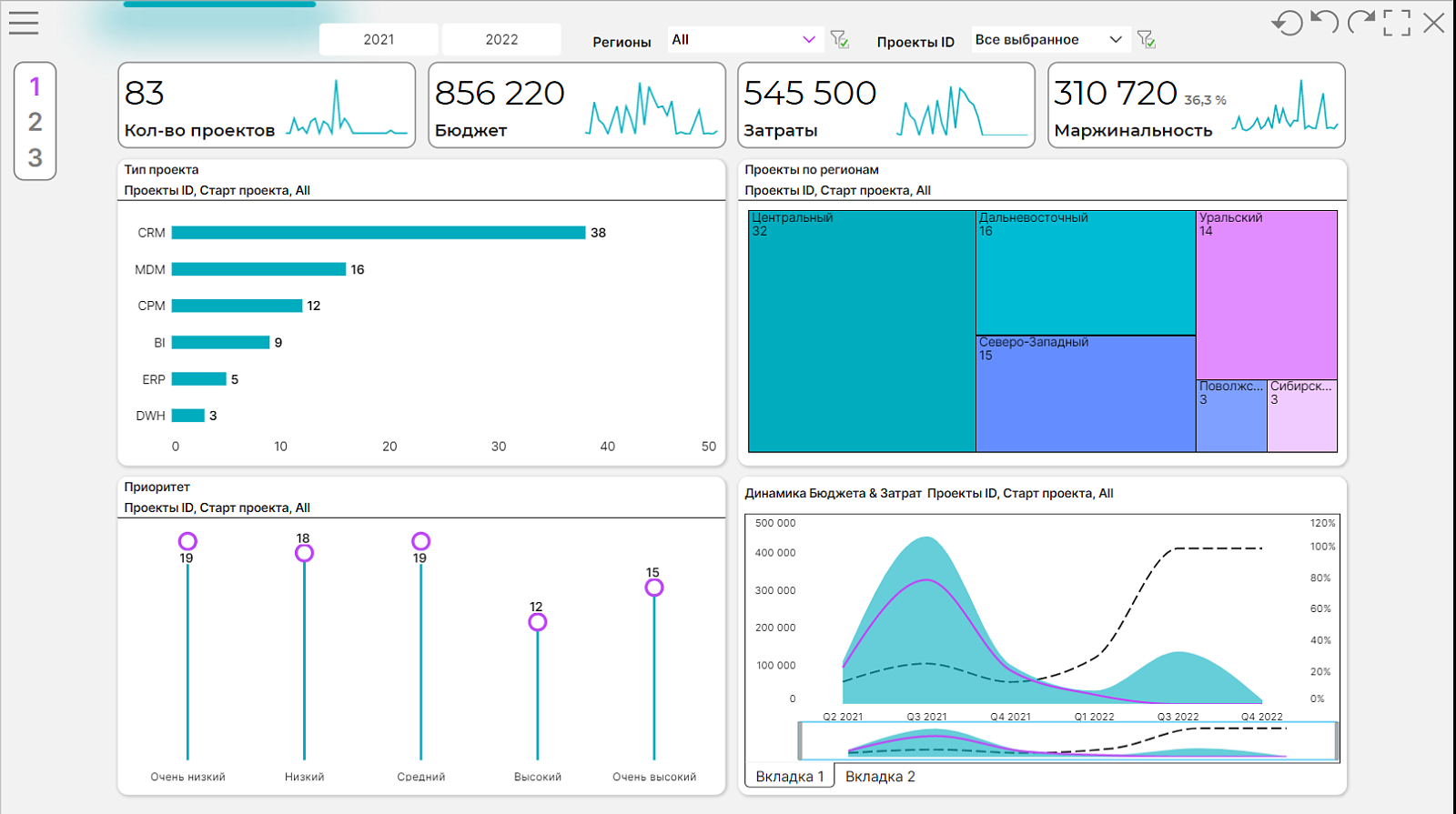Click the Очень низкий lollipop marker
The height and width of the screenshot is (814, 1456).
(187, 541)
